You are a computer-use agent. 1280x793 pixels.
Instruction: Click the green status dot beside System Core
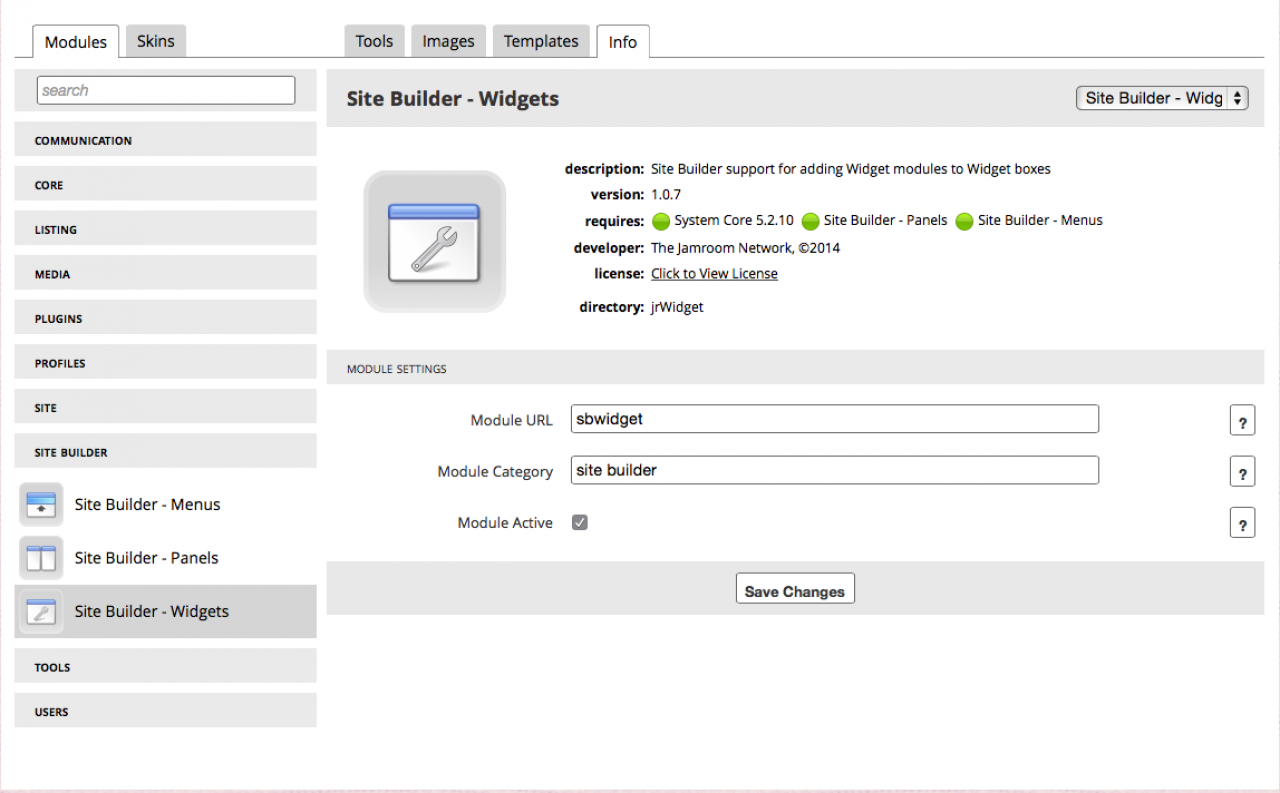pos(660,221)
